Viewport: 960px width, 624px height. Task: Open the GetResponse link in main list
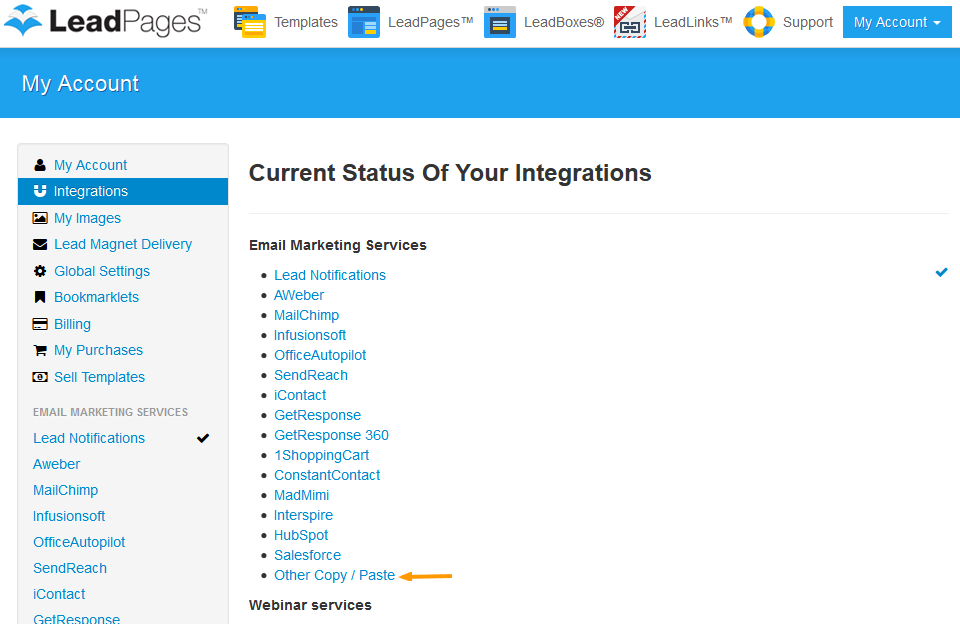click(317, 415)
